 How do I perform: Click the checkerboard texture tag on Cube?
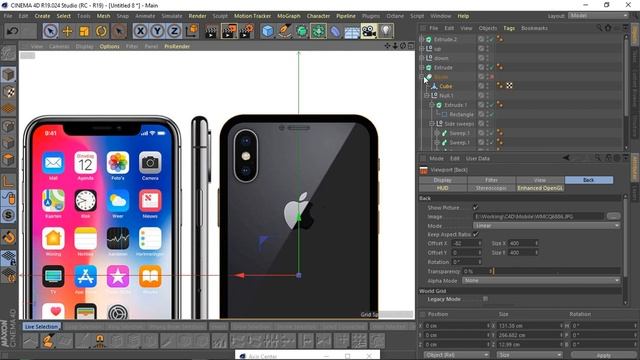click(509, 86)
